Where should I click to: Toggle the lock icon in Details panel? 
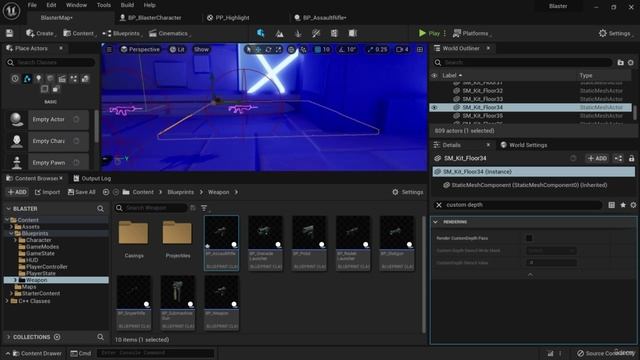coord(631,158)
